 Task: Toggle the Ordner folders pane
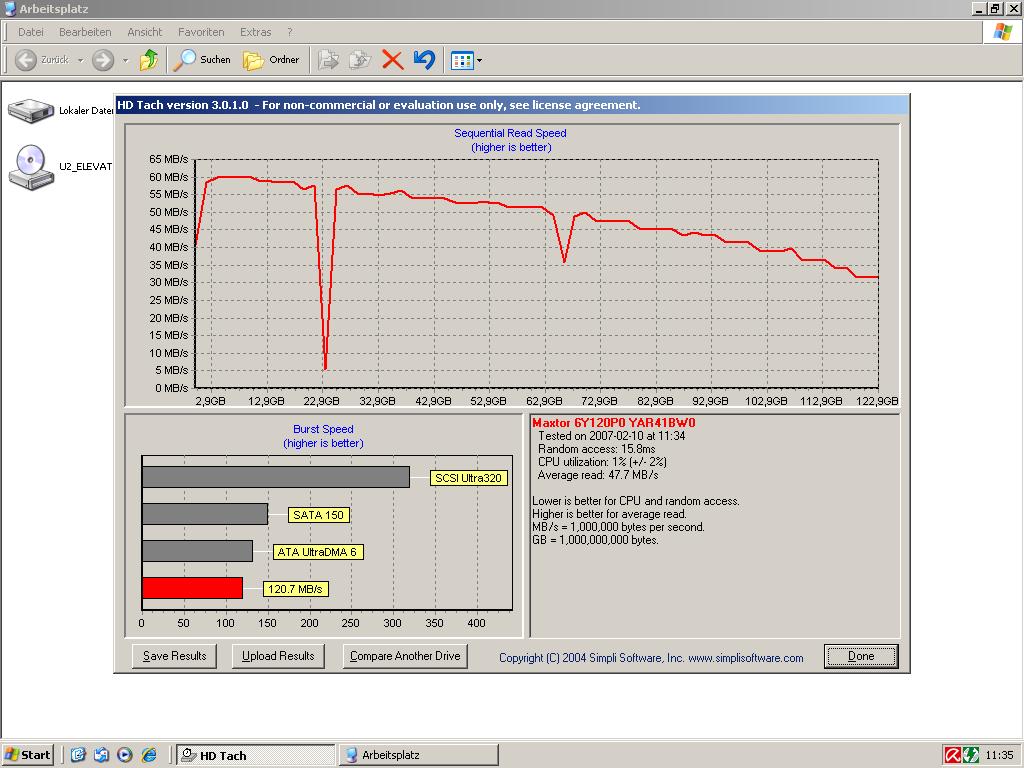tap(271, 60)
